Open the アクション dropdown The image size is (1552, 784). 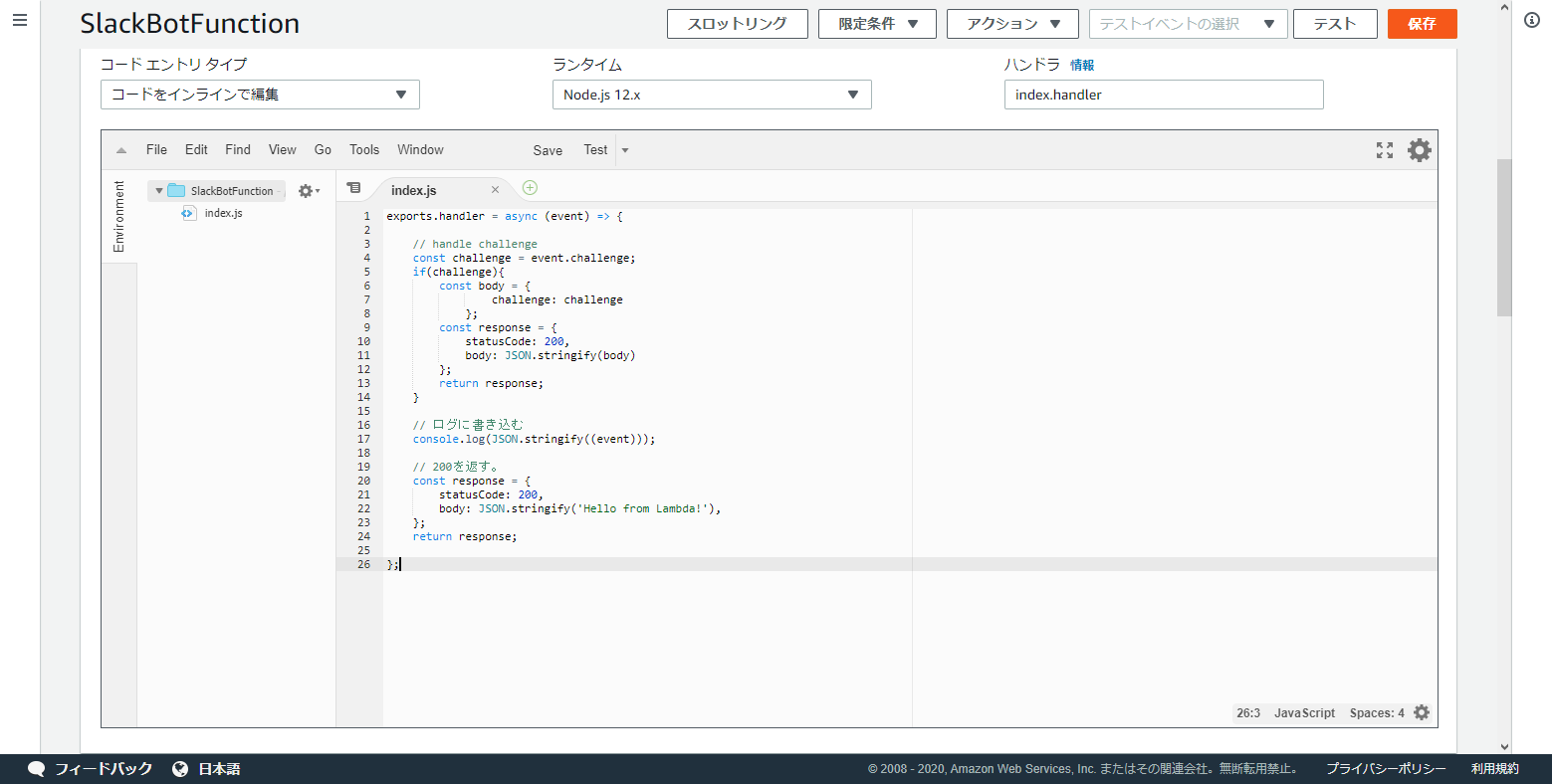click(1012, 24)
